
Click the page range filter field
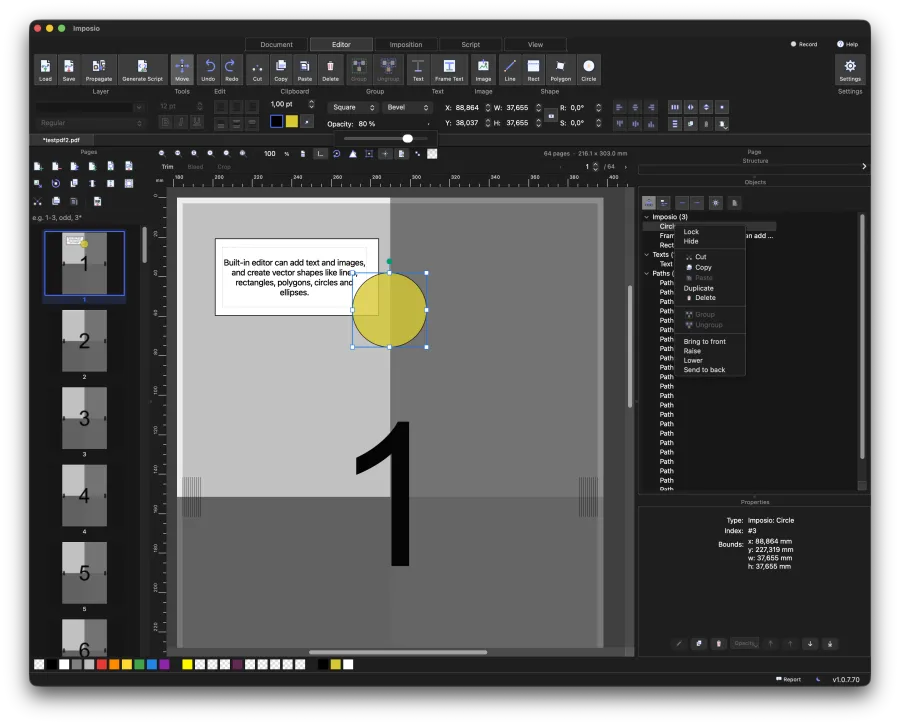pyautogui.click(x=86, y=218)
